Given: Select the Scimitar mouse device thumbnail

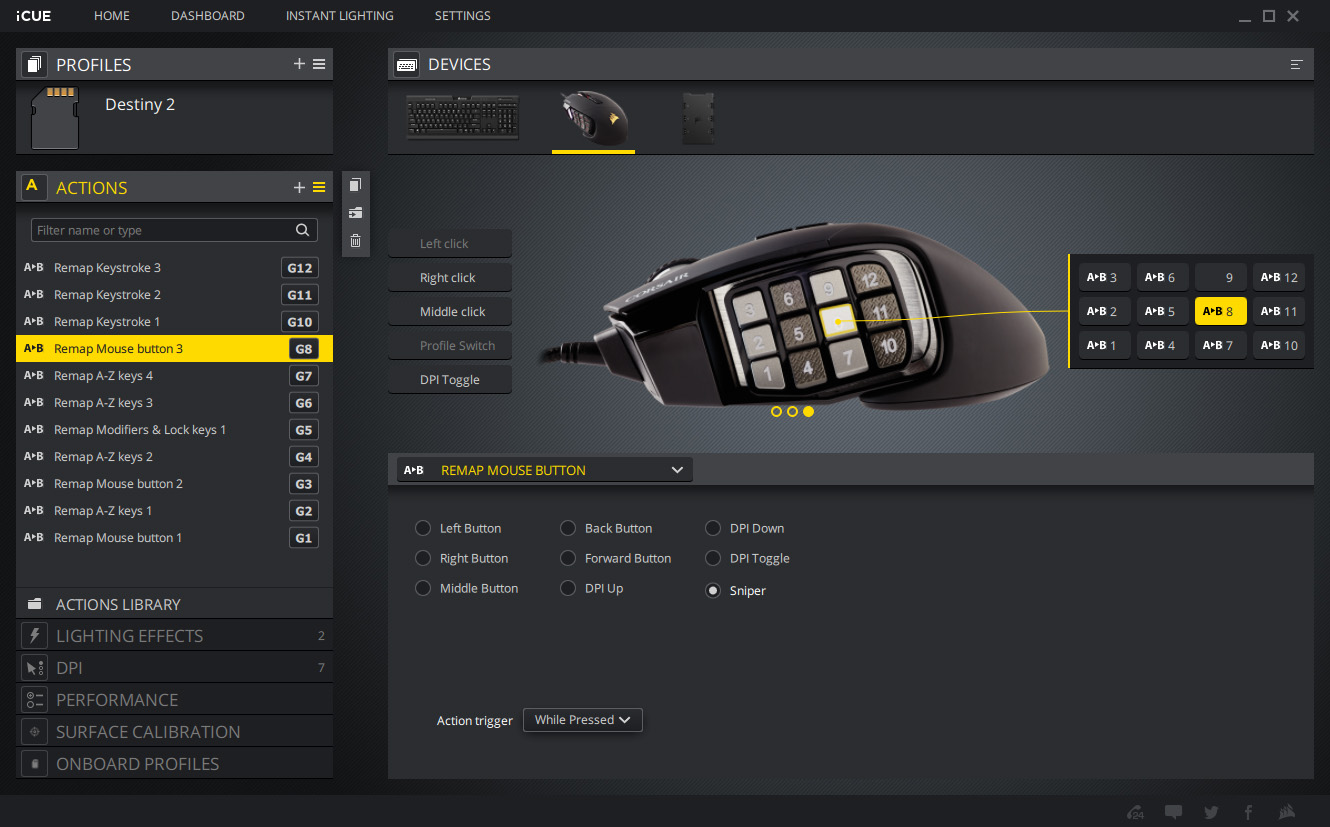Looking at the screenshot, I should 593,118.
